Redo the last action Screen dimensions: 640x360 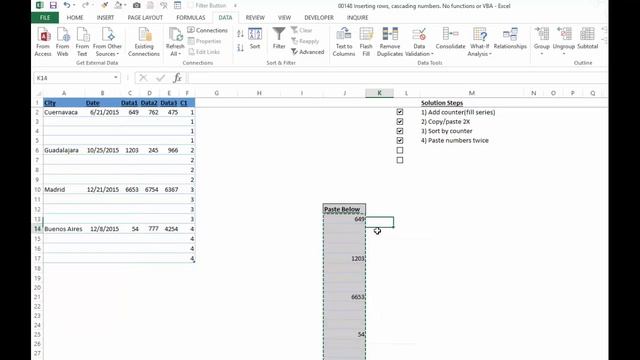click(x=85, y=5)
